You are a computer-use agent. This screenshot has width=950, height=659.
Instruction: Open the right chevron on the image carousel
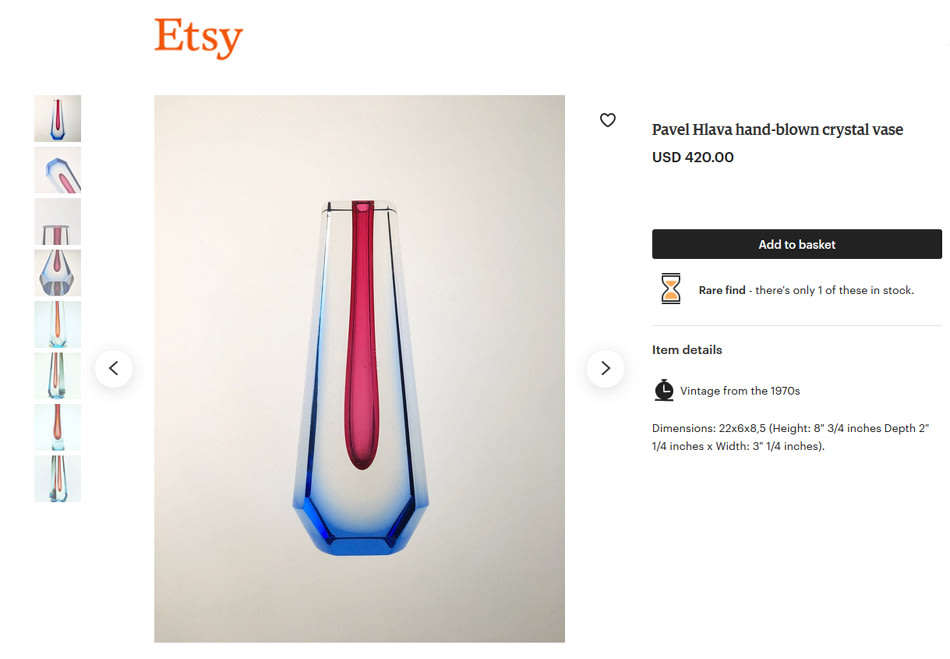(605, 368)
